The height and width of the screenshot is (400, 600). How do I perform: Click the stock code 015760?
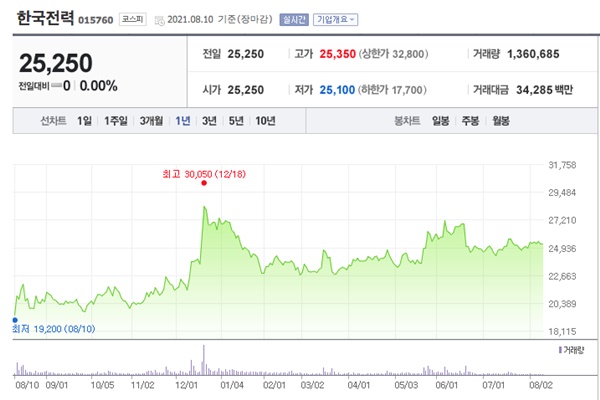click(96, 20)
